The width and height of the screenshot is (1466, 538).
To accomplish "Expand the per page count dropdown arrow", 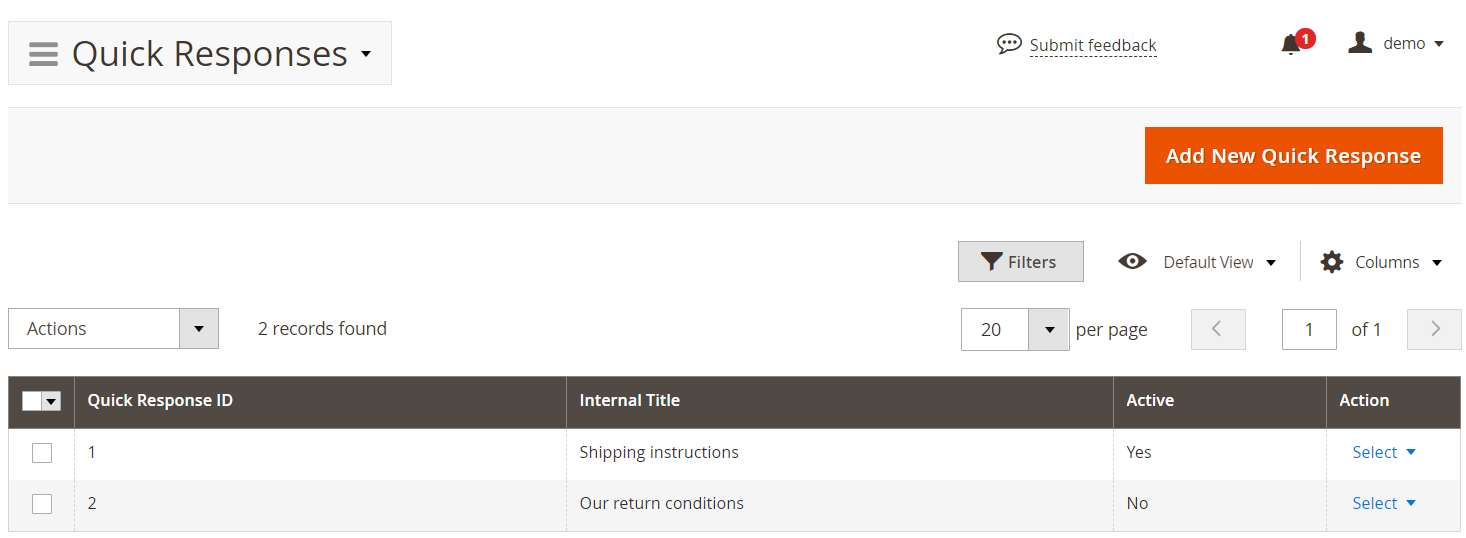I will 1049,329.
